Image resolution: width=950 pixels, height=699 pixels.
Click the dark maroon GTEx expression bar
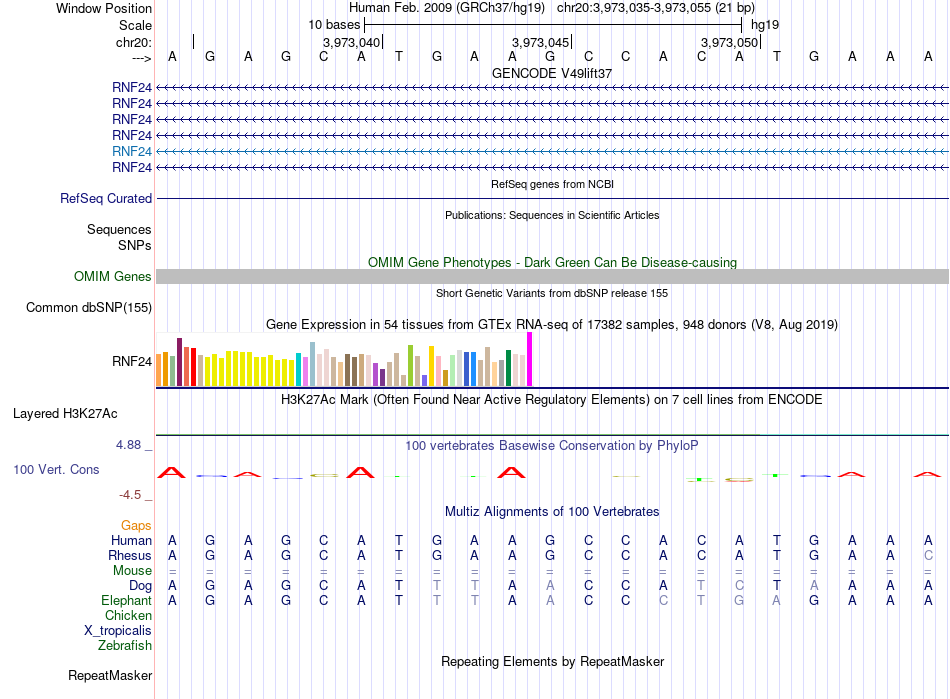(179, 362)
